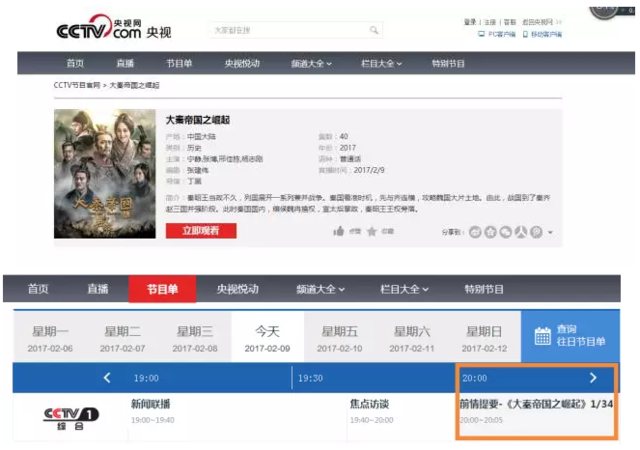
Task: Click the red 立即观看 button
Action: point(201,231)
